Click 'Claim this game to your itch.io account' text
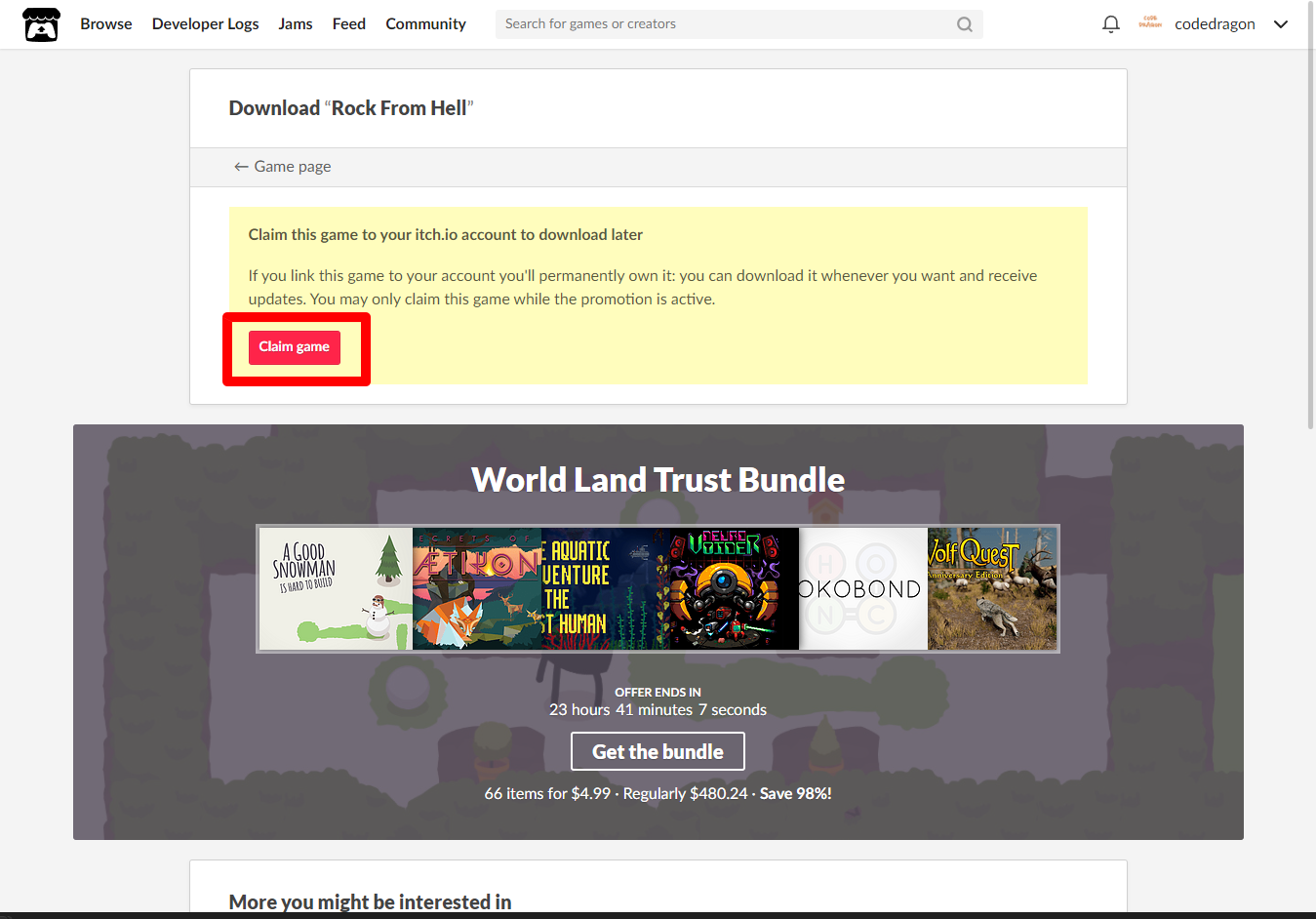The width and height of the screenshot is (1316, 919). tap(445, 235)
